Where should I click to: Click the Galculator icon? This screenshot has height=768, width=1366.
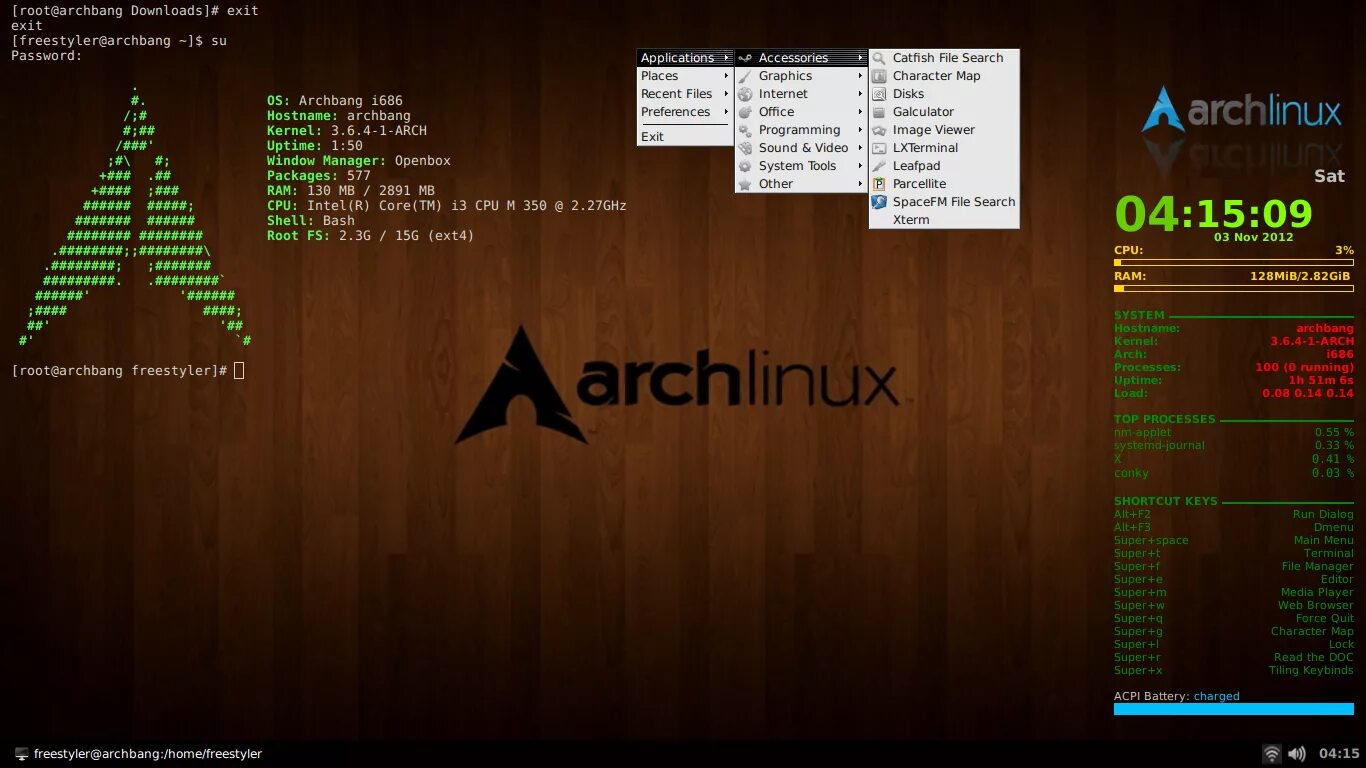(879, 112)
